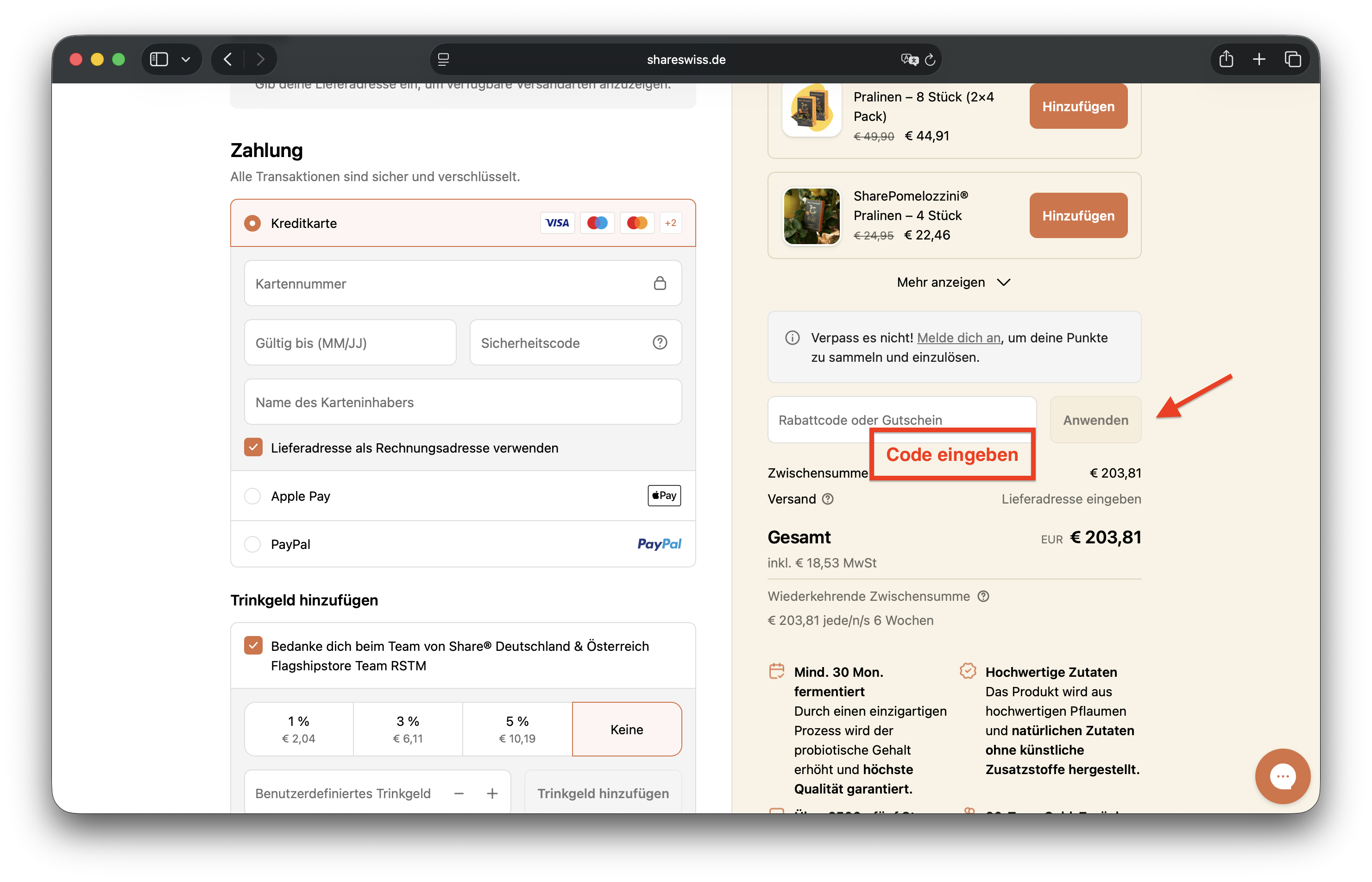Click the Safari sidebar toggle icon
The image size is (1372, 882).
click(x=158, y=60)
